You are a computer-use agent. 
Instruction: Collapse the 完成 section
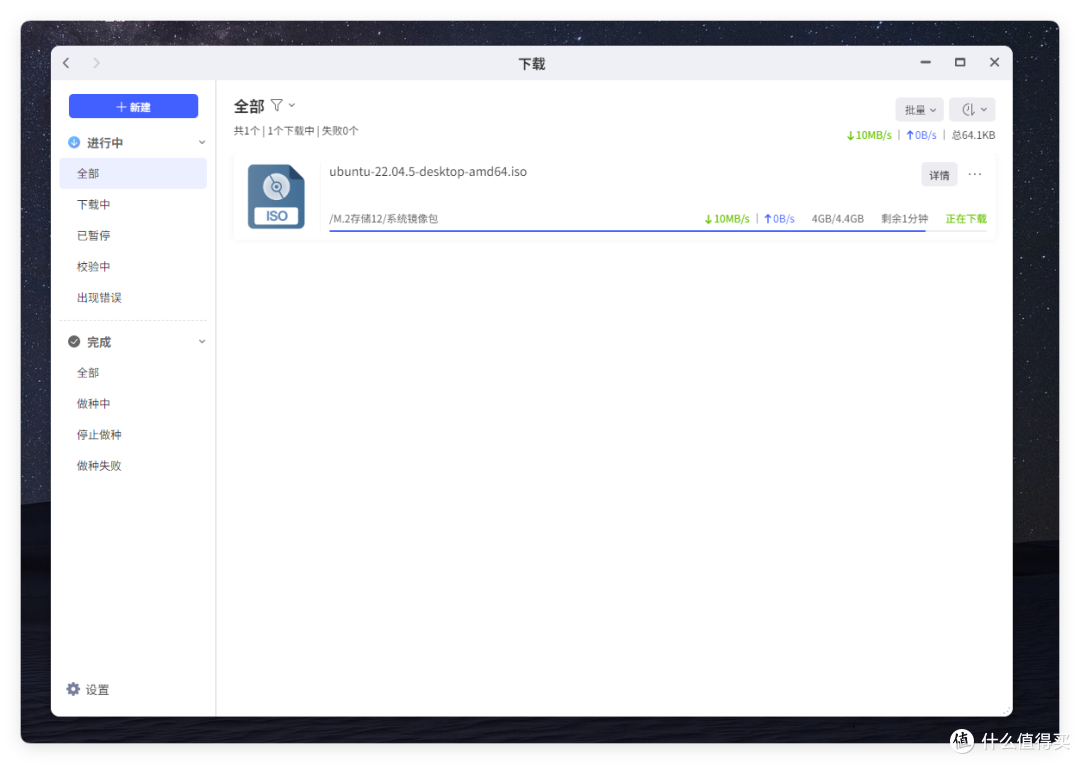click(x=202, y=341)
